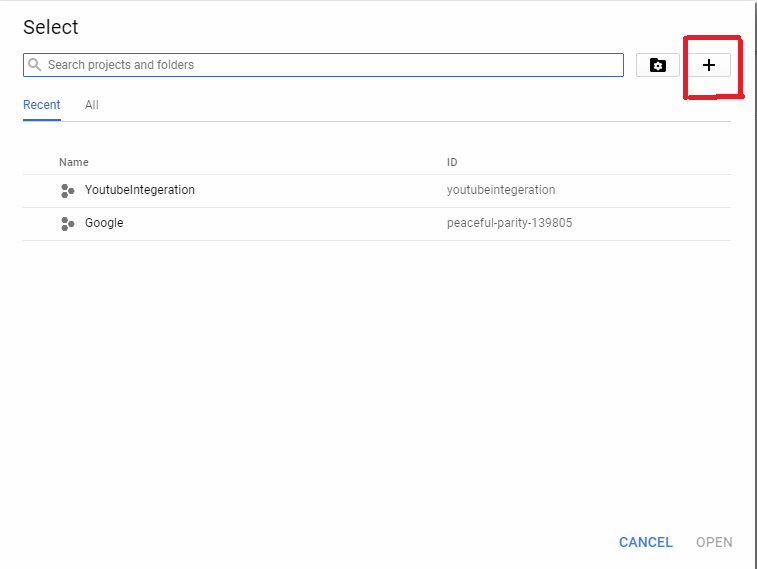Select the YoutubeIntegeration project name
Viewport: 757px width, 569px height.
pyautogui.click(x=140, y=190)
